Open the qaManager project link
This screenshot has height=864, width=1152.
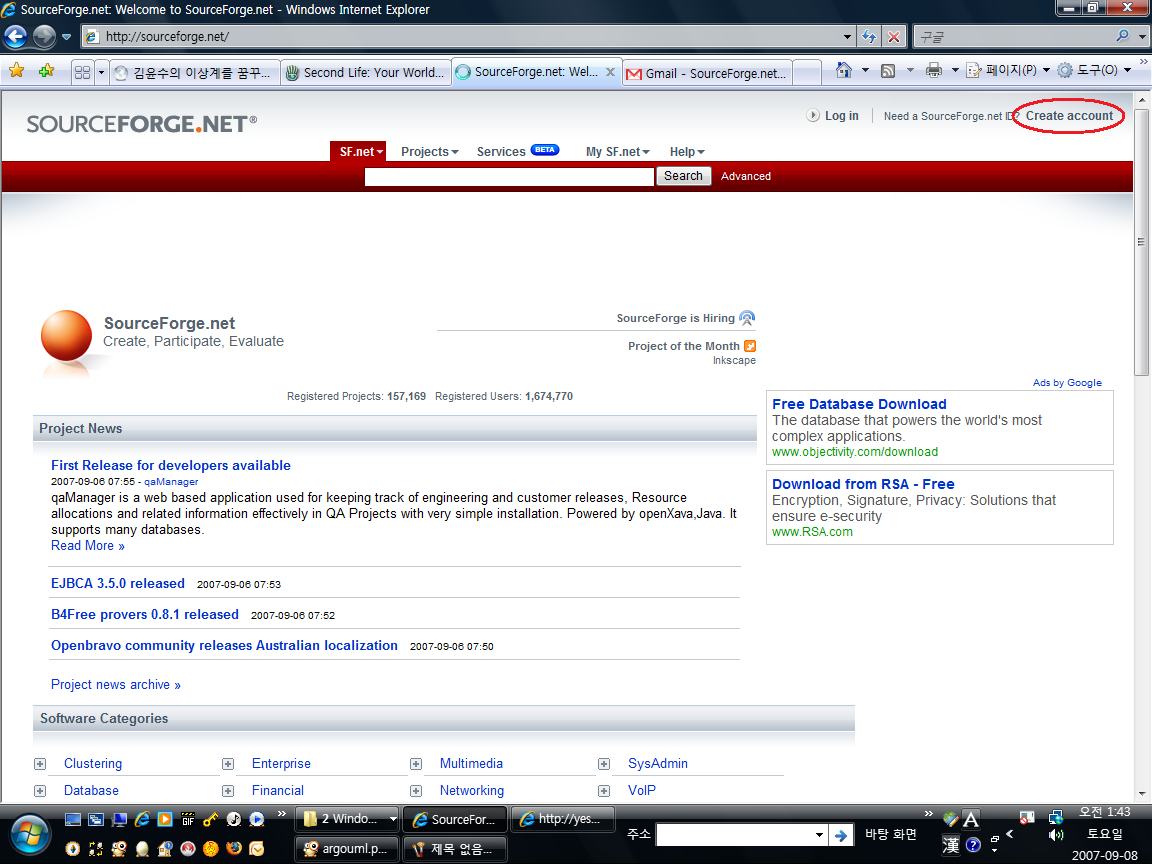171,482
